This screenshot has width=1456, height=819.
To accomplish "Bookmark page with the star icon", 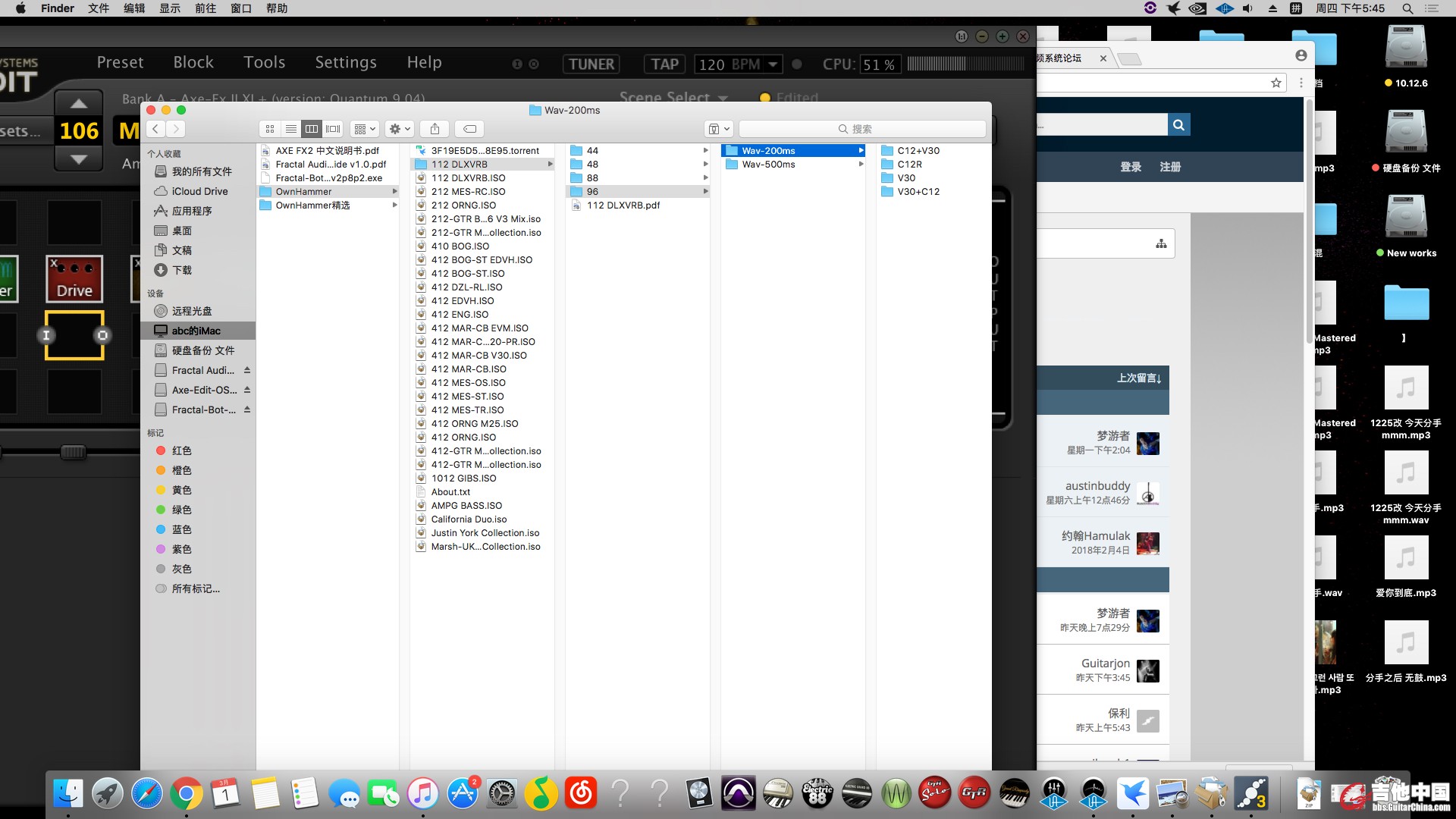I will tap(1276, 83).
